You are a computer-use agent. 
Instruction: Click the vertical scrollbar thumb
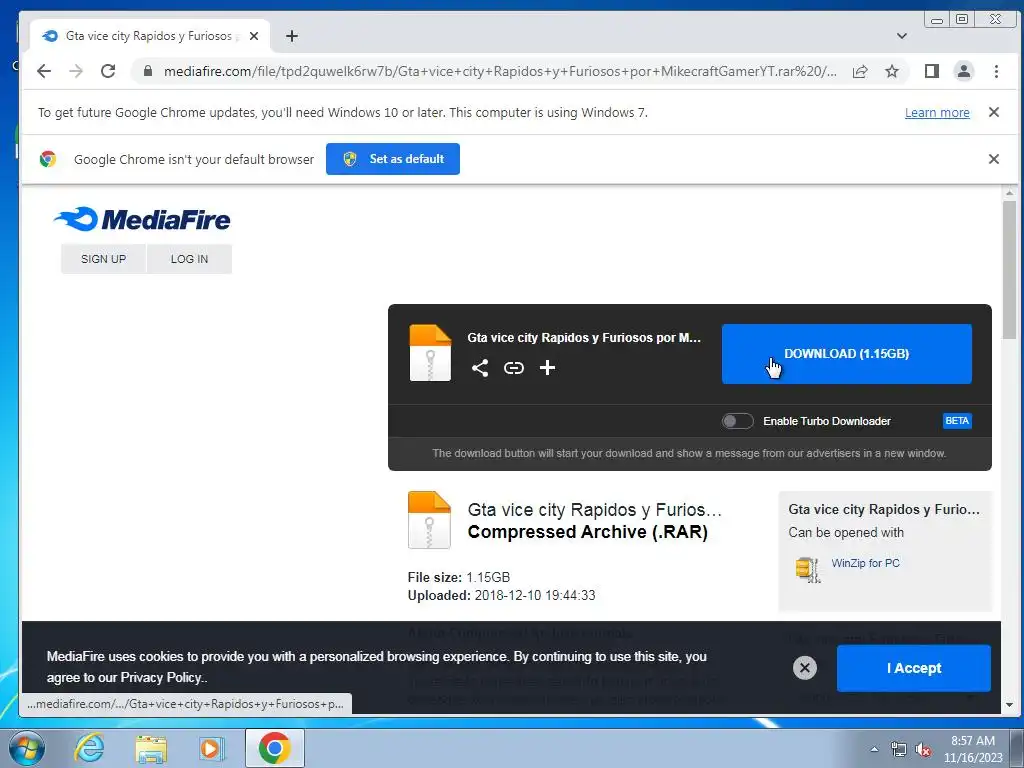(x=1010, y=270)
